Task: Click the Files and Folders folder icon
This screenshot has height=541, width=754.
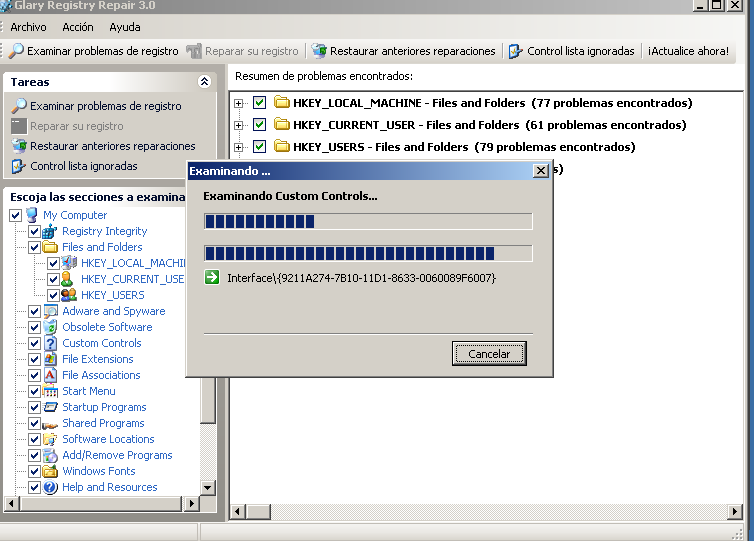Action: point(50,247)
